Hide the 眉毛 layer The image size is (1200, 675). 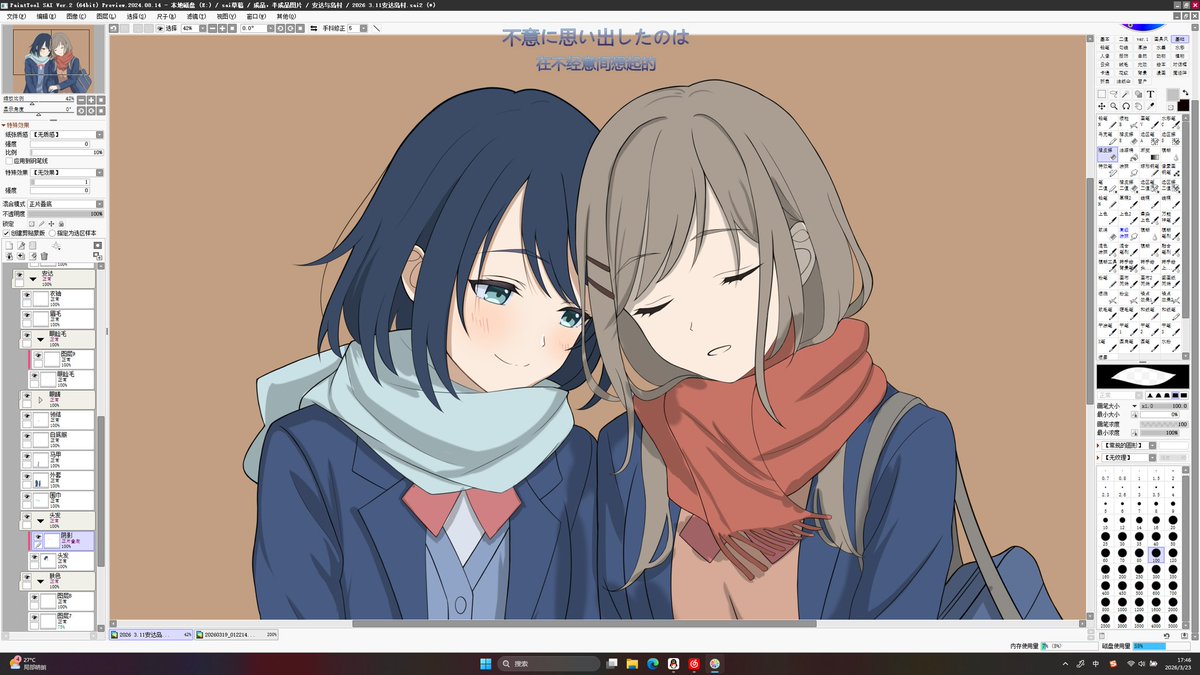coord(26,315)
